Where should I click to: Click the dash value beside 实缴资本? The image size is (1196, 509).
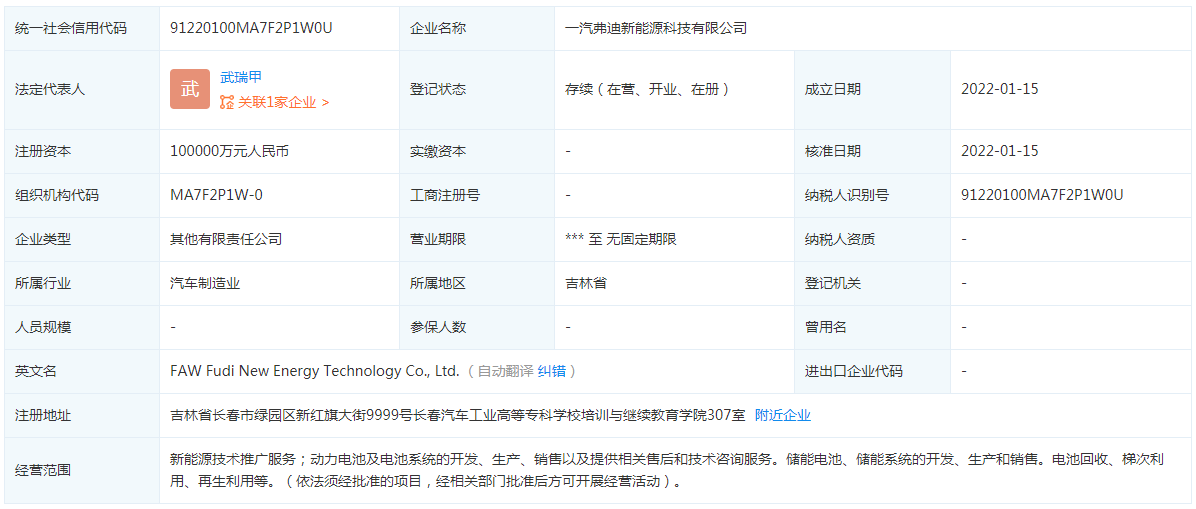pyautogui.click(x=569, y=151)
